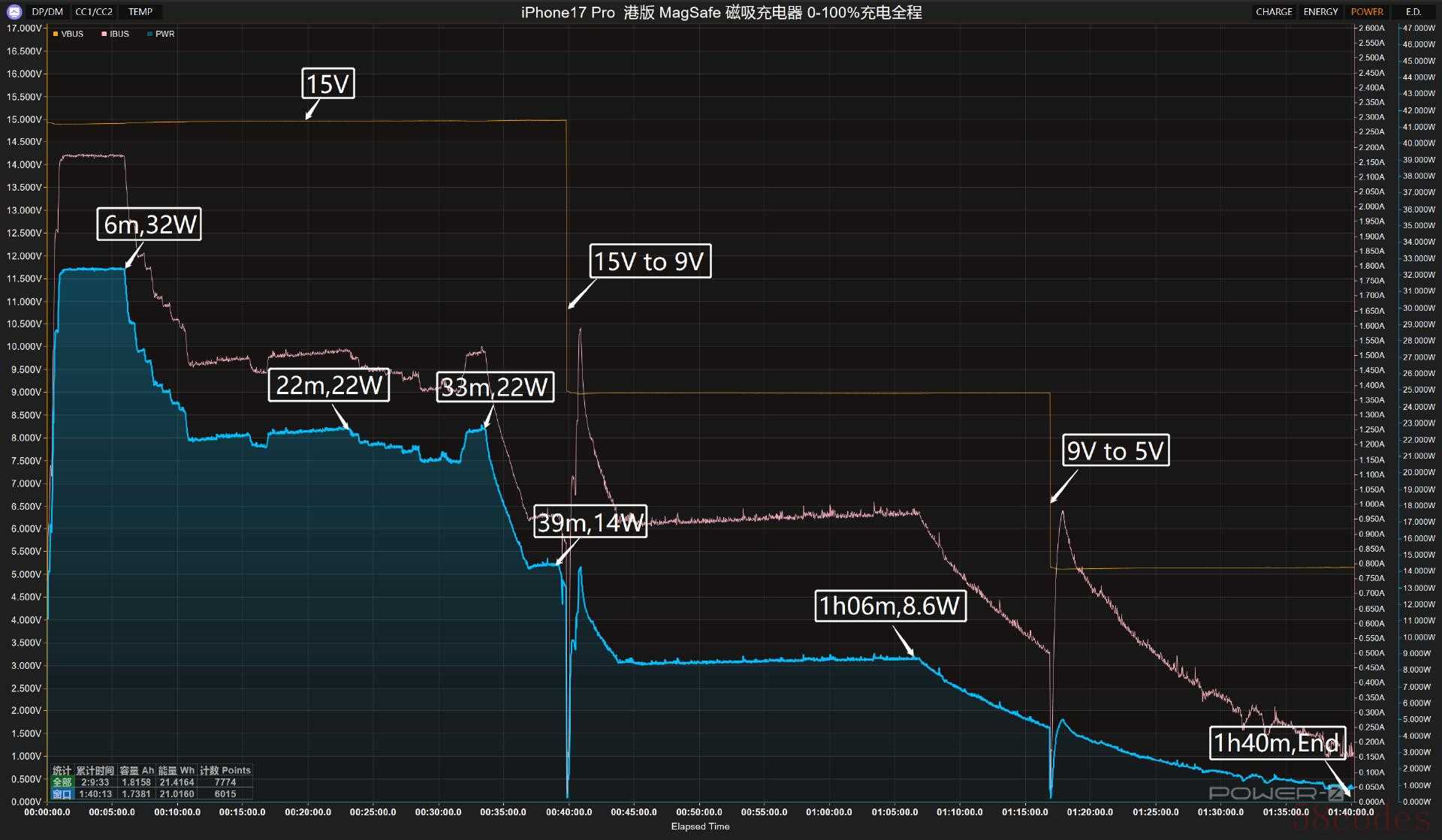1442x840 pixels.
Task: Click the IBUS pink legend swatch
Action: 104,34
